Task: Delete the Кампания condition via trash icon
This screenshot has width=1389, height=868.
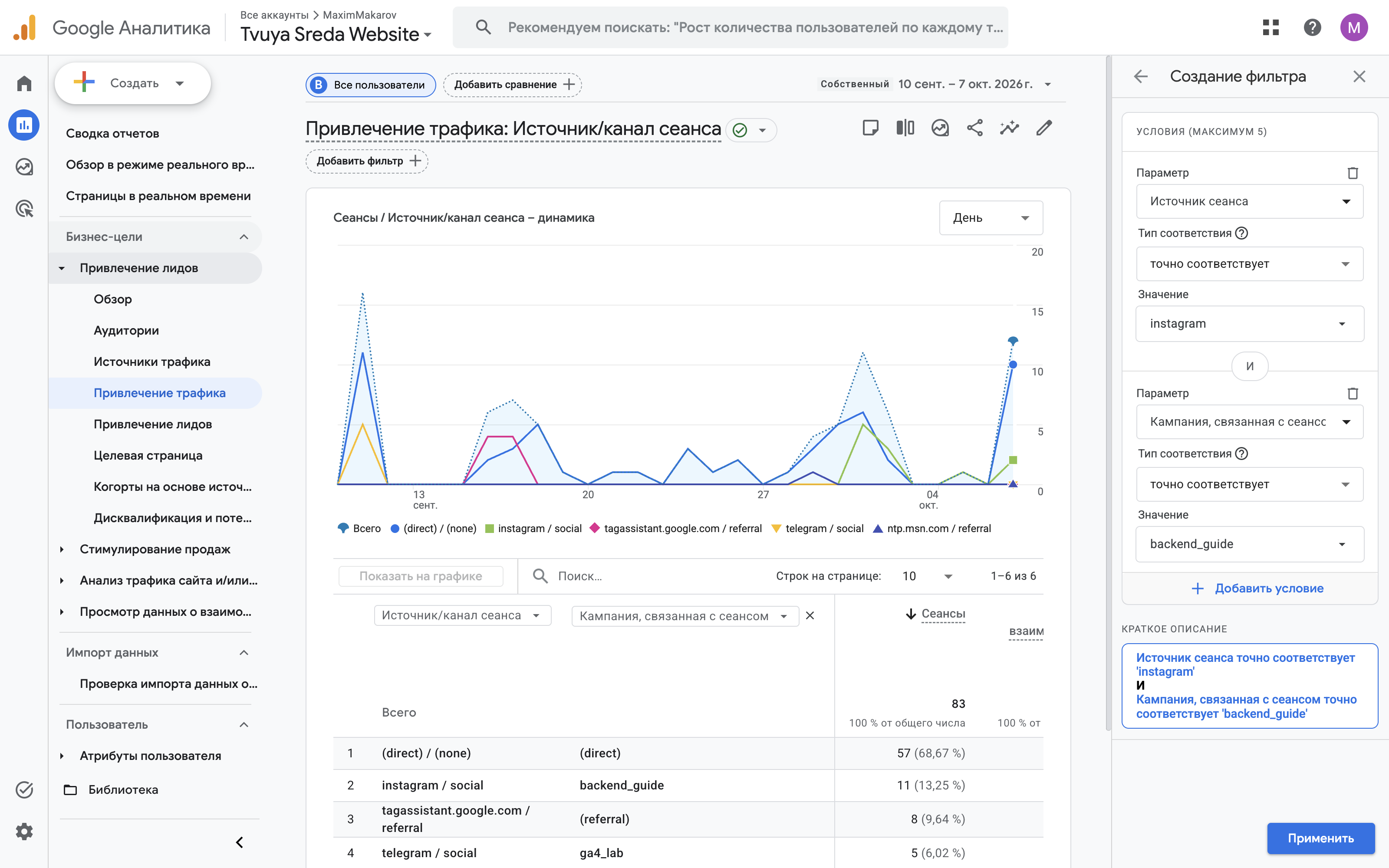Action: (1352, 393)
